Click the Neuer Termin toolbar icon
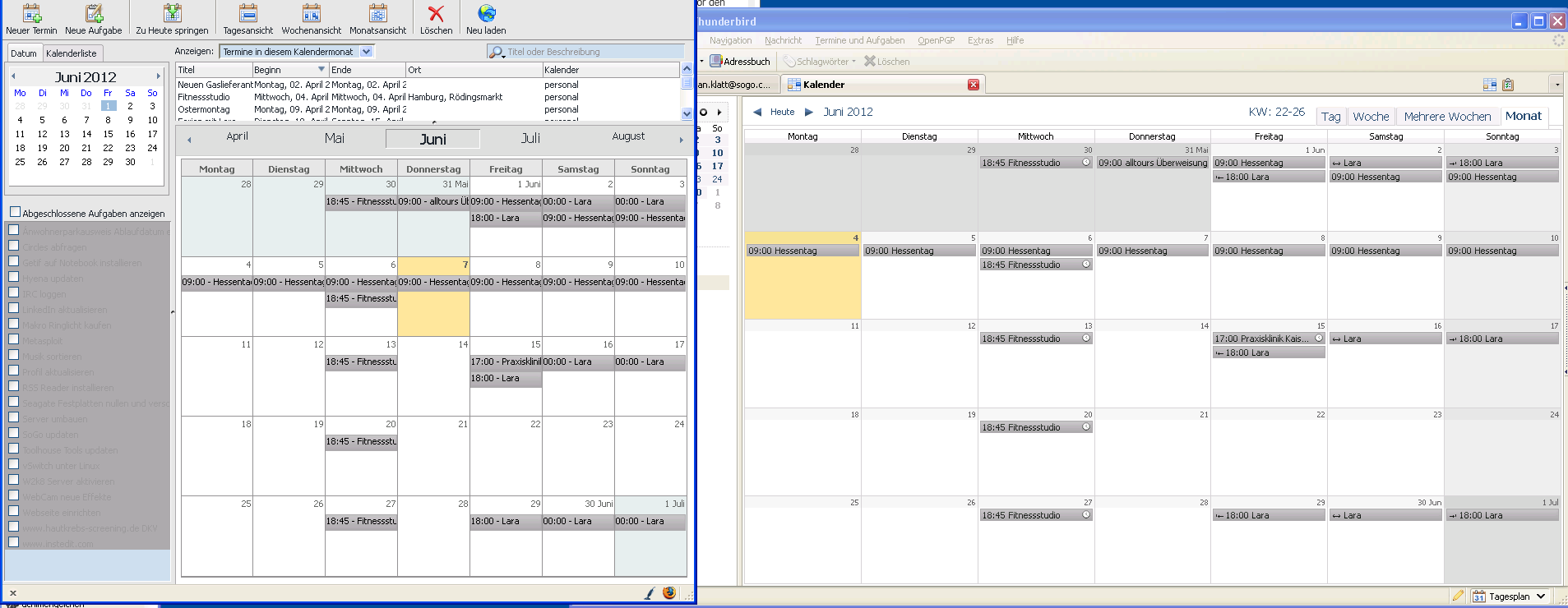Image resolution: width=1568 pixels, height=608 pixels. pyautogui.click(x=31, y=14)
